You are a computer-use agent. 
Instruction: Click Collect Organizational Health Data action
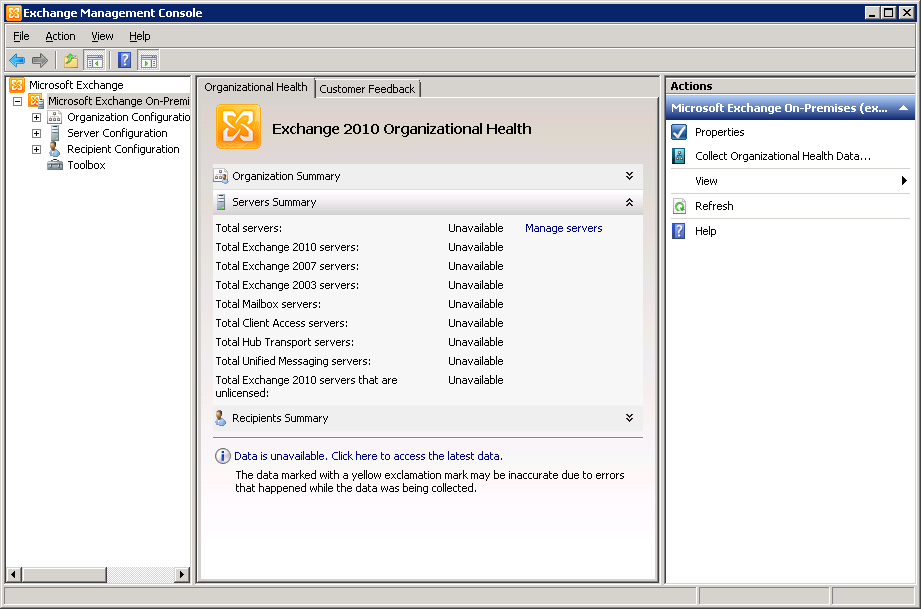(x=783, y=156)
